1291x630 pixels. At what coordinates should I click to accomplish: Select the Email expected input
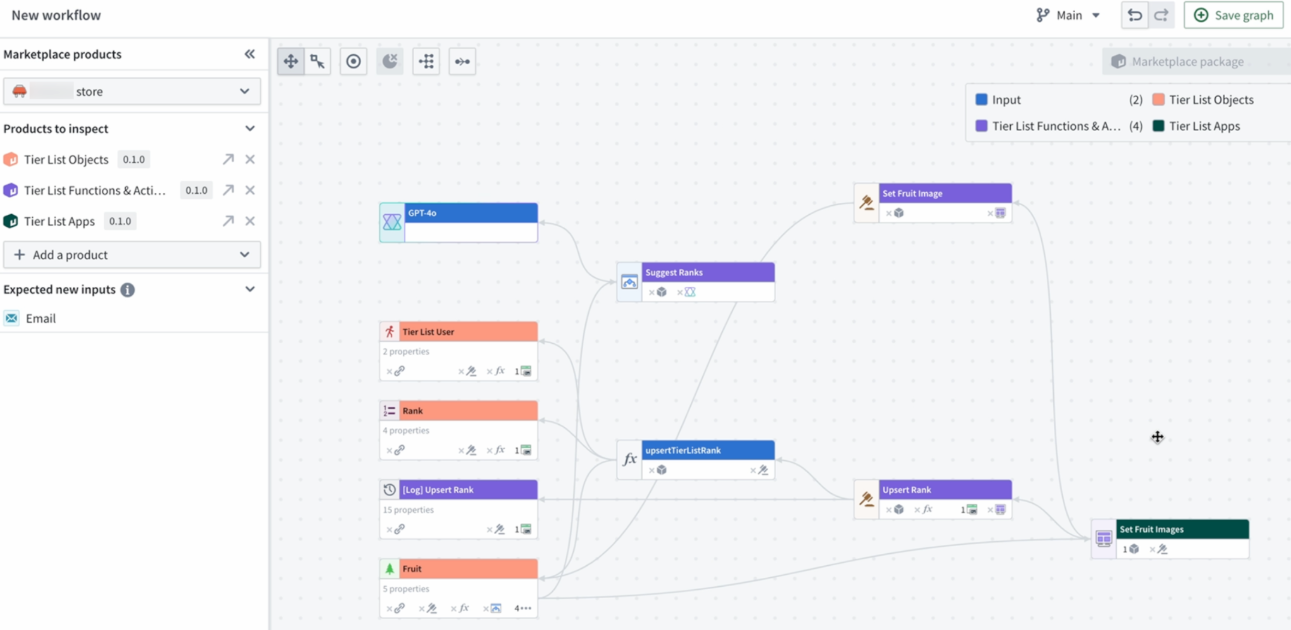click(40, 318)
